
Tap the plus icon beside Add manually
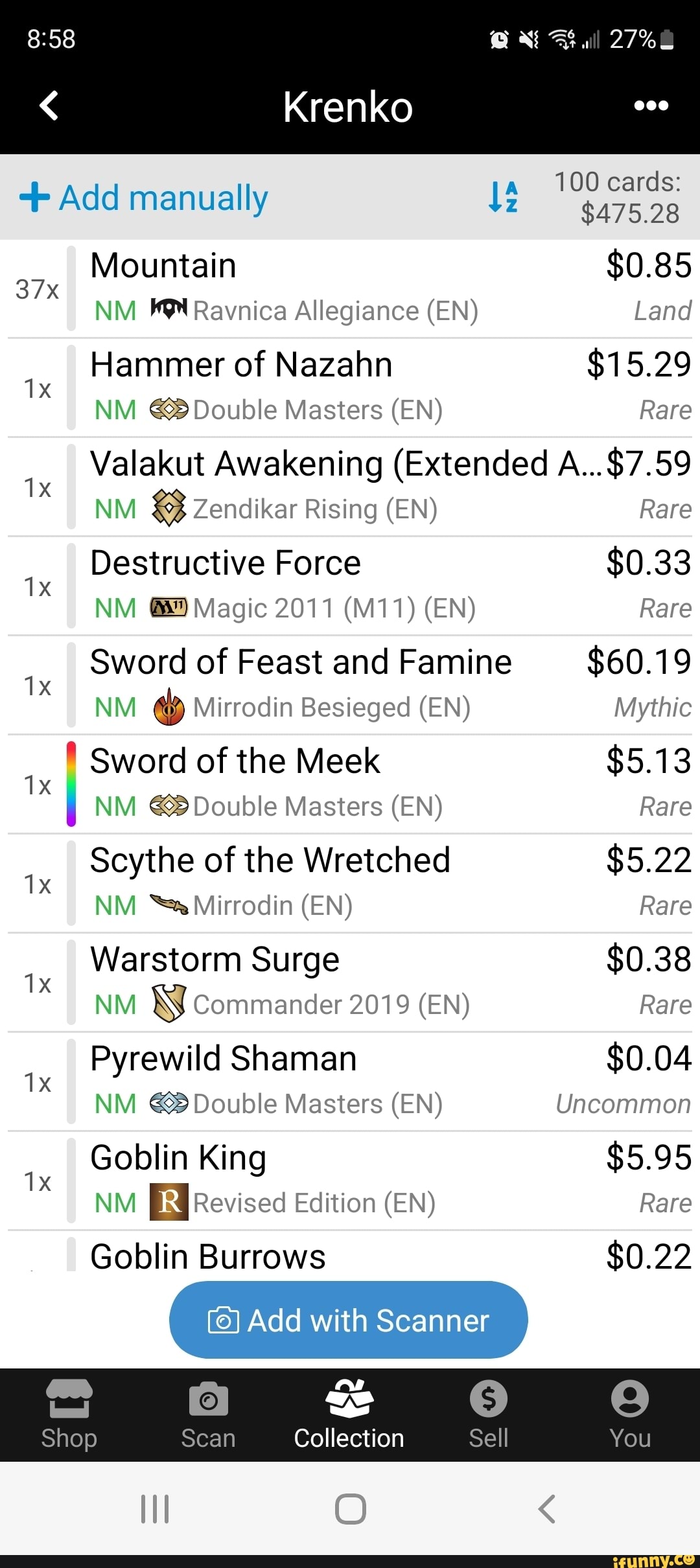point(34,197)
